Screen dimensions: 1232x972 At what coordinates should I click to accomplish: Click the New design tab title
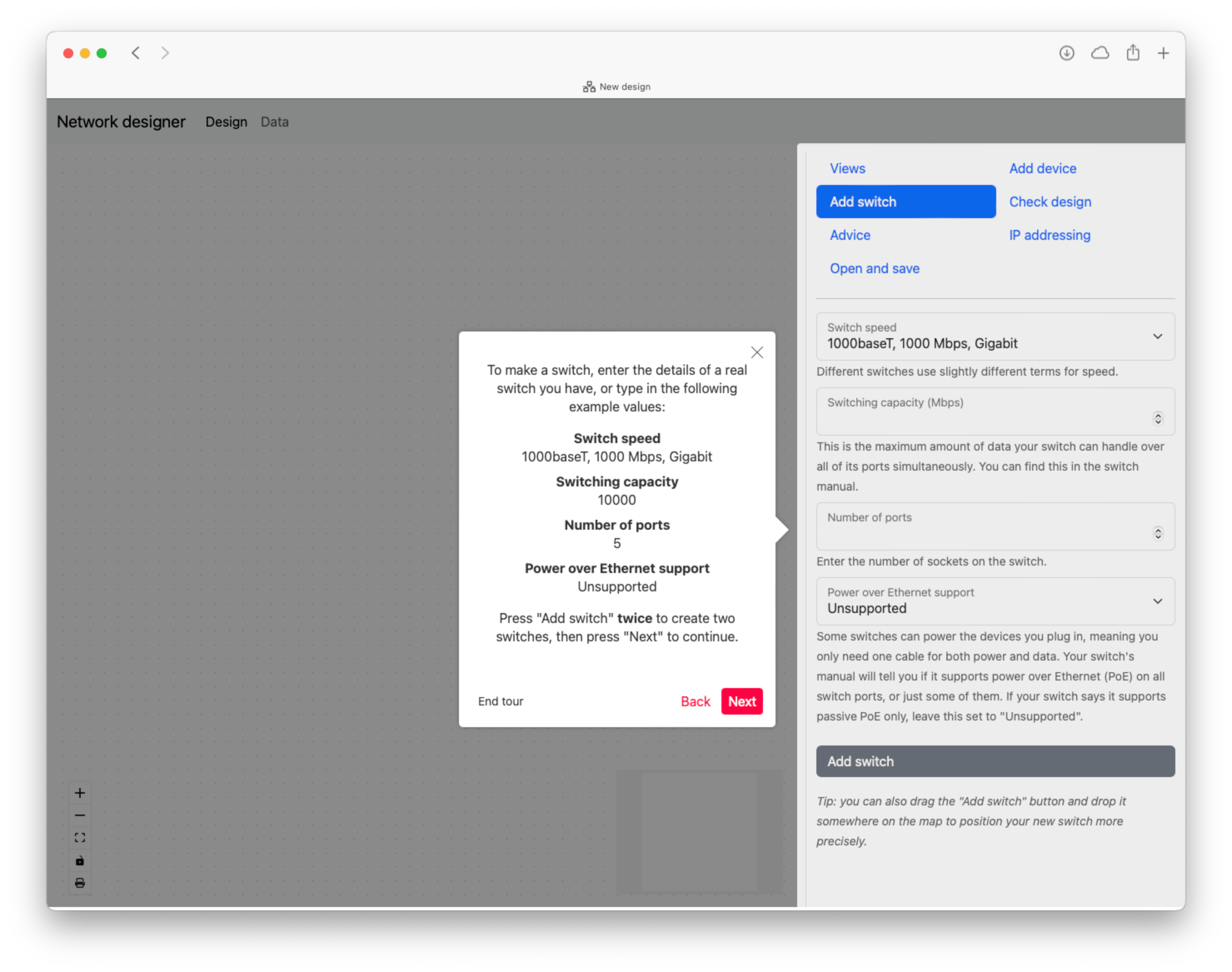coord(625,87)
